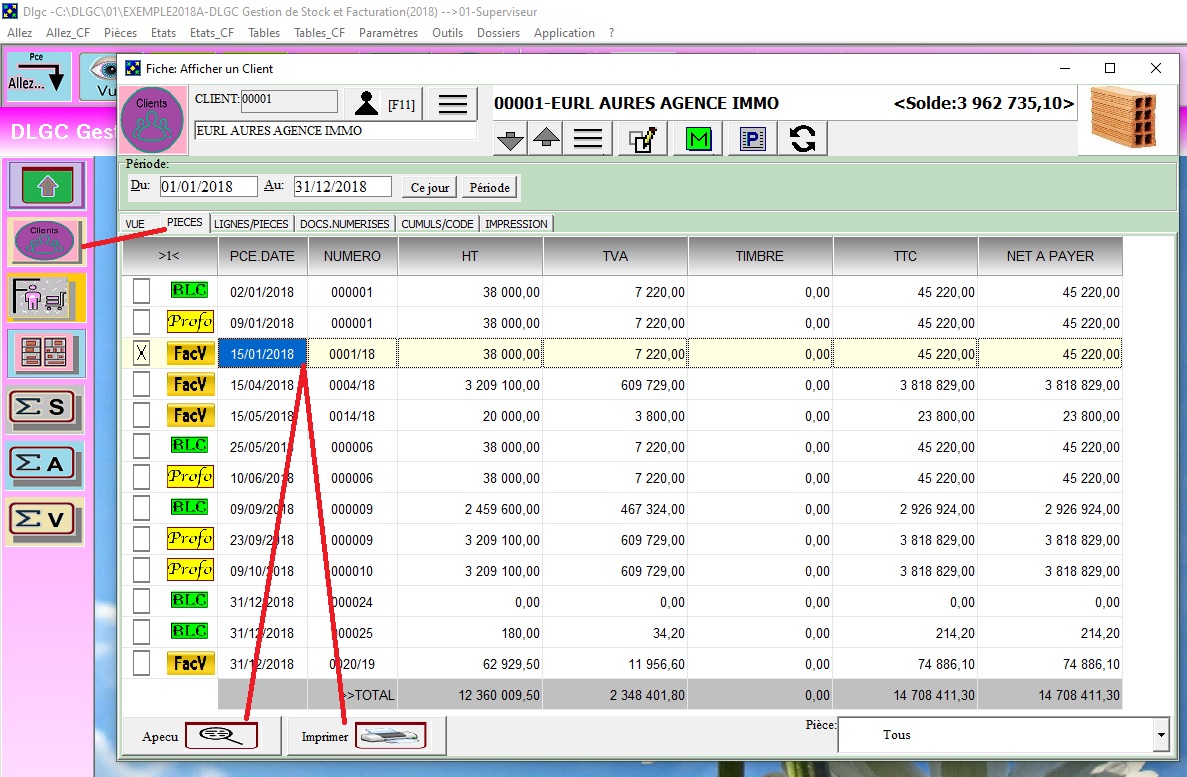
Task: Click the Du start date field
Action: 207,187
